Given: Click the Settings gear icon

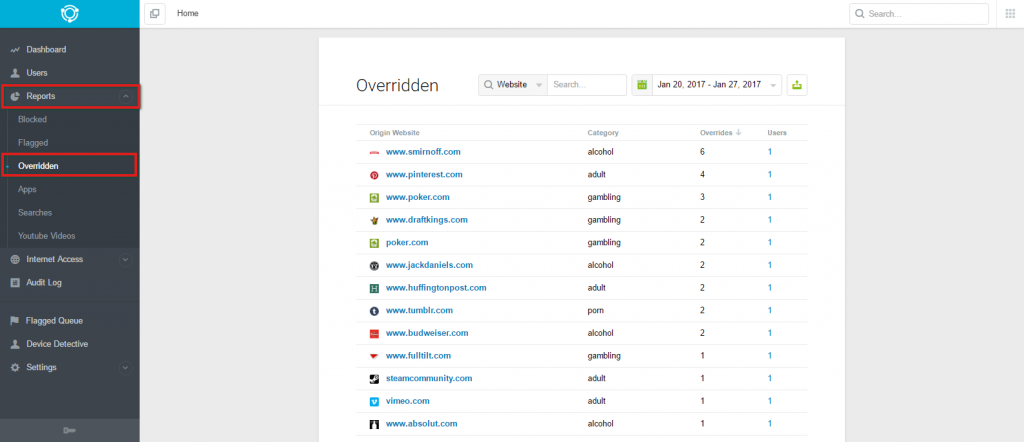Looking at the screenshot, I should click(x=15, y=368).
